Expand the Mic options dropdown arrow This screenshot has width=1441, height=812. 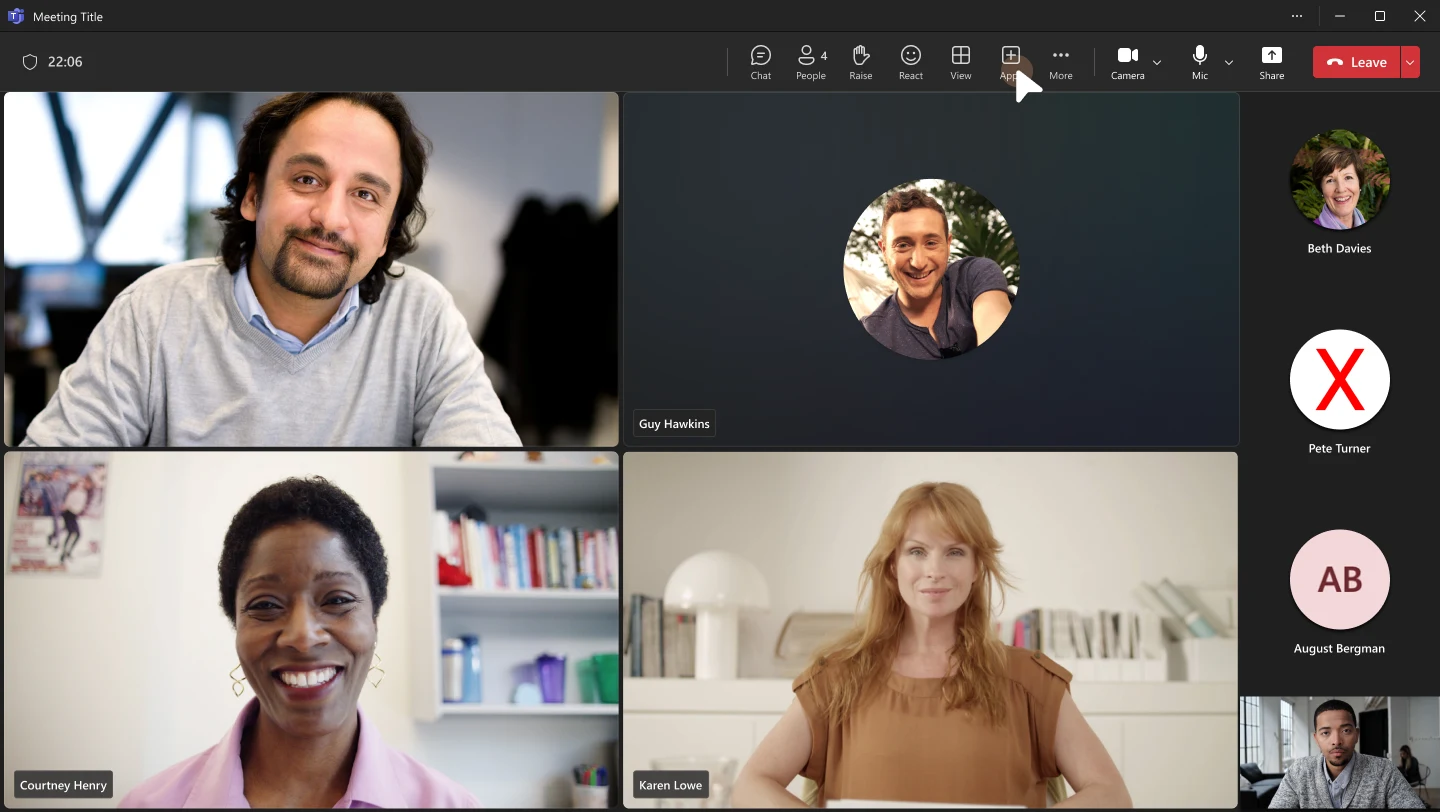tap(1229, 62)
